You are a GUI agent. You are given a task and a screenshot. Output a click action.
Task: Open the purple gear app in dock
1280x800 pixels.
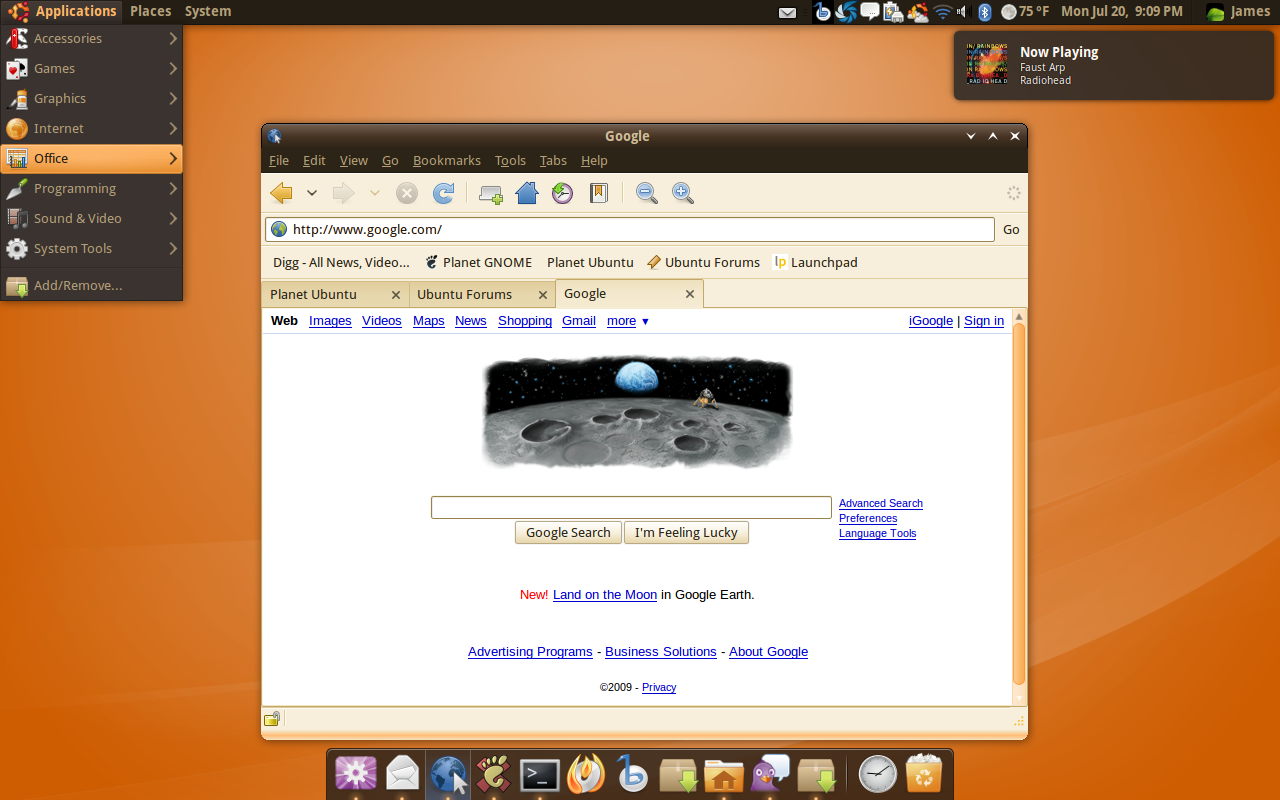356,774
